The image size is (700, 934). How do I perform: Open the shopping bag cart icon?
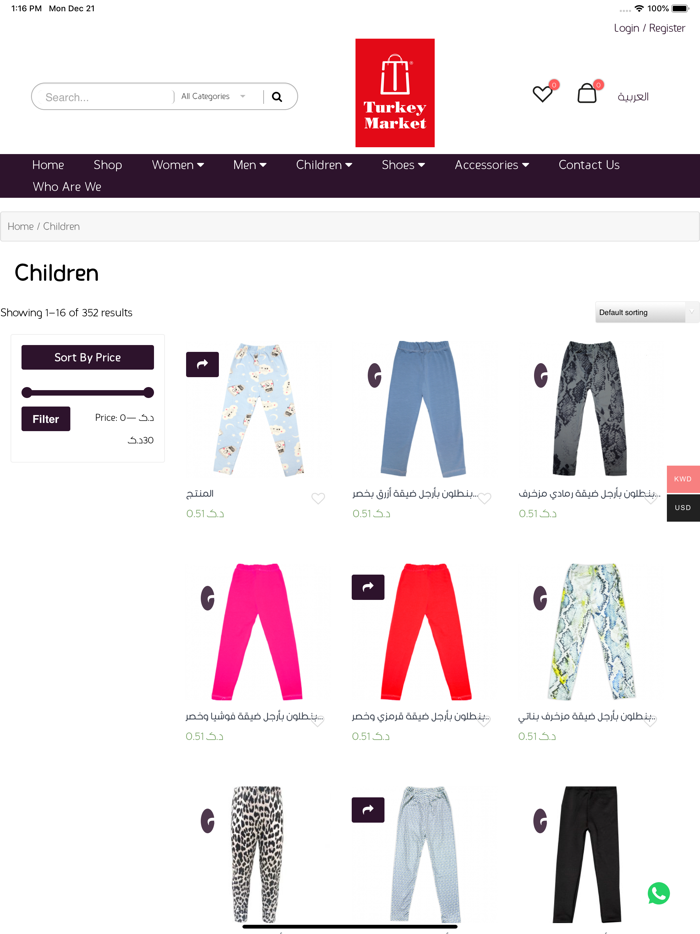point(587,93)
